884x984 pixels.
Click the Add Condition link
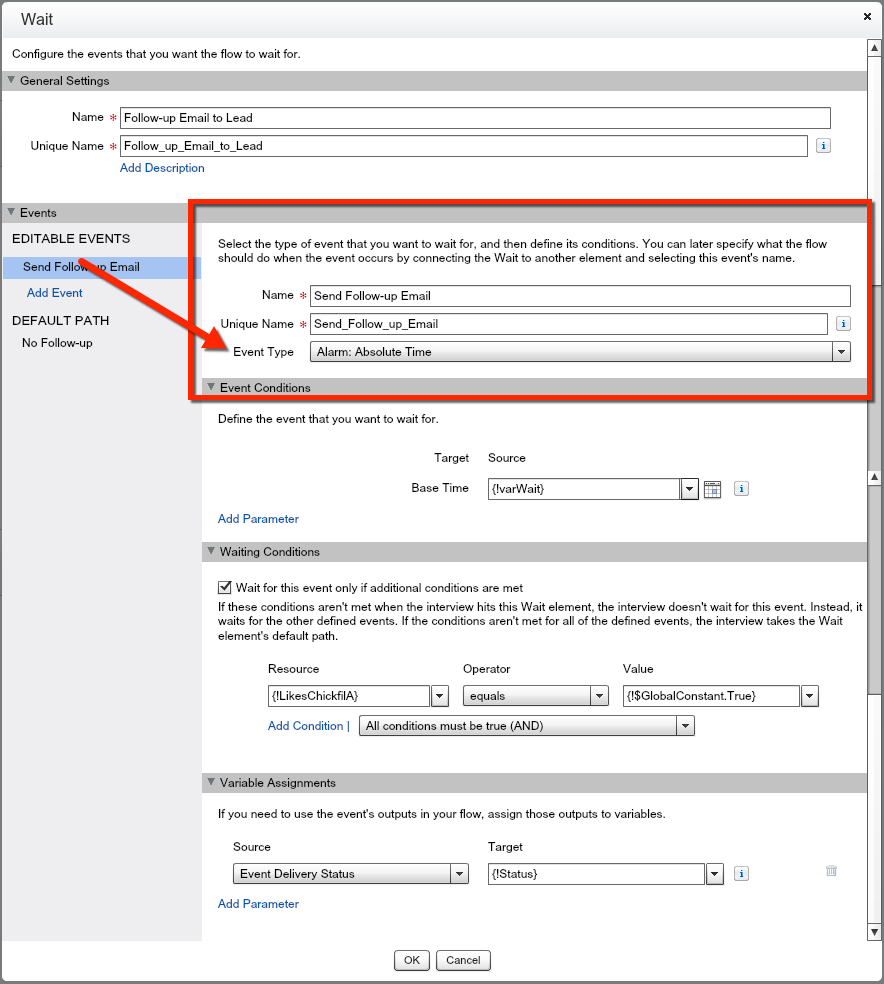[x=305, y=726]
